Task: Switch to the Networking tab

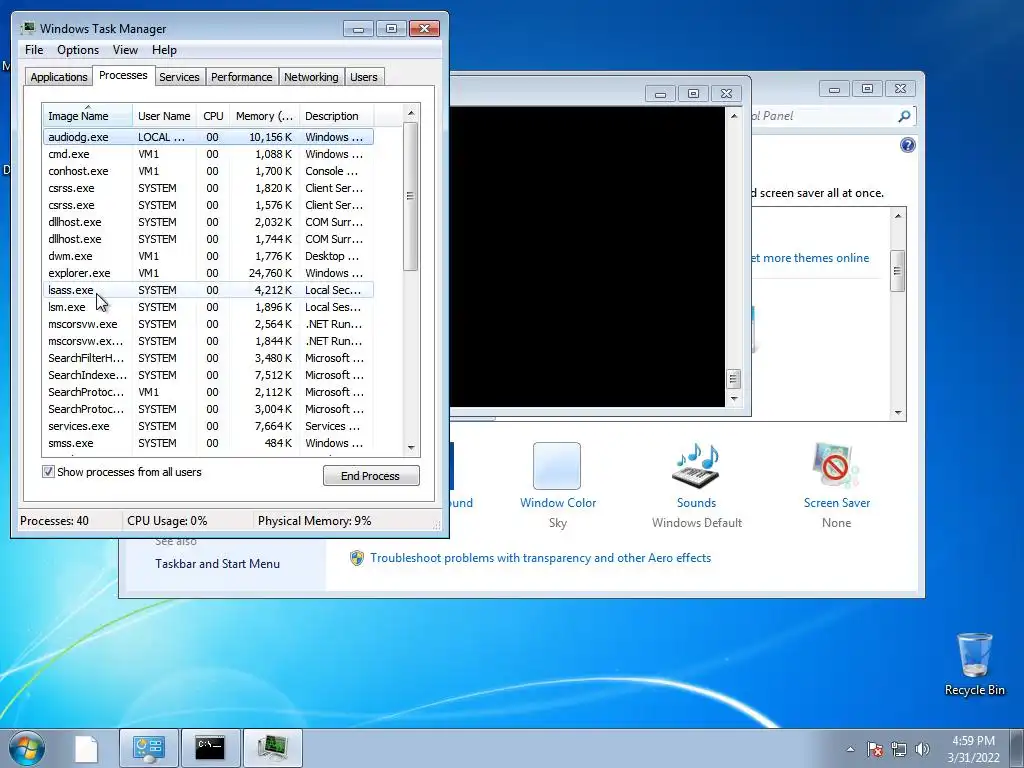Action: pyautogui.click(x=311, y=76)
